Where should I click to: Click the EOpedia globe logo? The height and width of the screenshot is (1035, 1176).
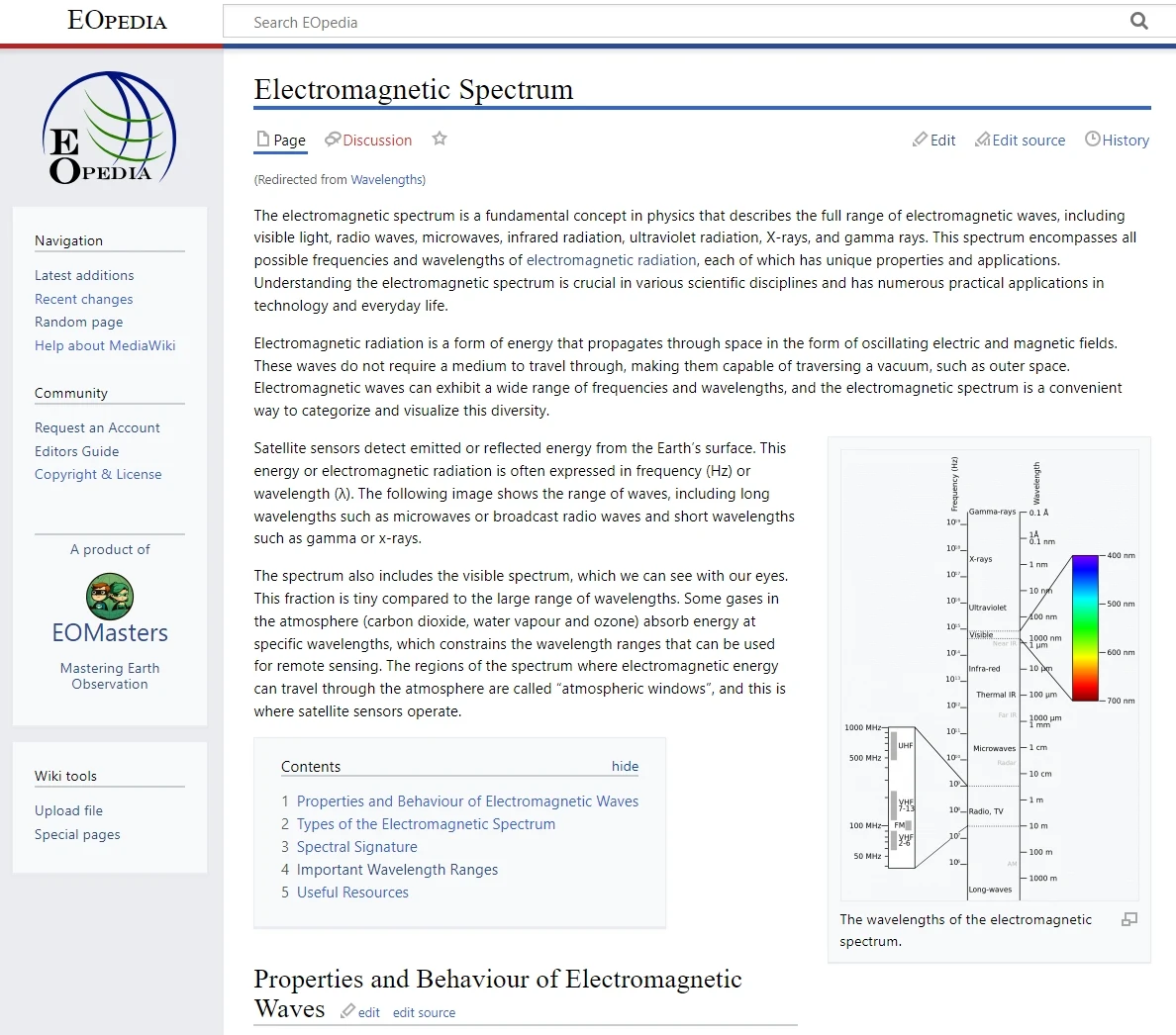(110, 129)
